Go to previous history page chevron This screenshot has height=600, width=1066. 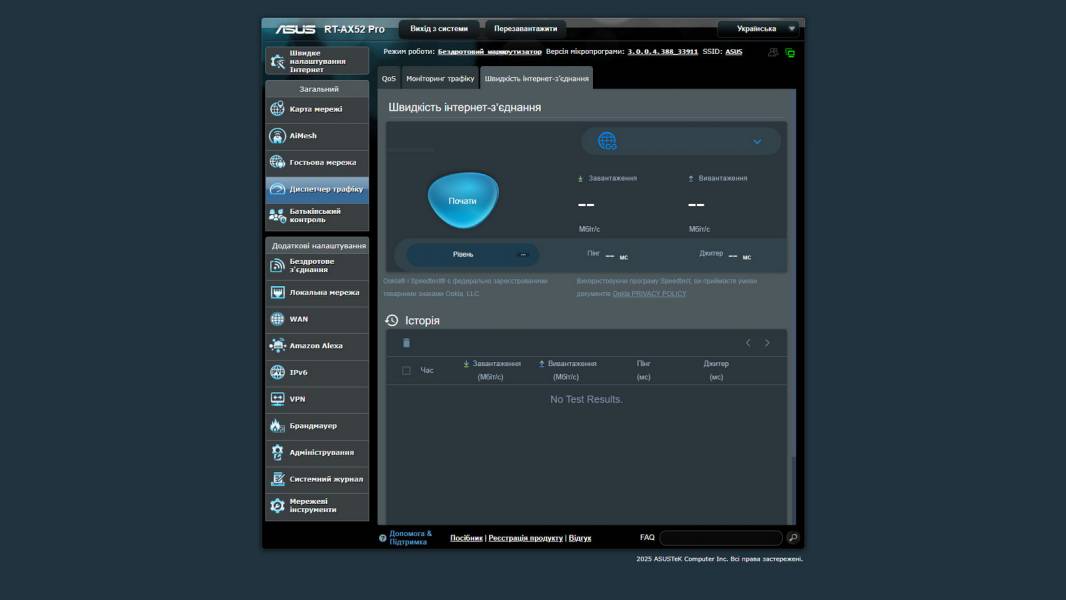(x=747, y=343)
